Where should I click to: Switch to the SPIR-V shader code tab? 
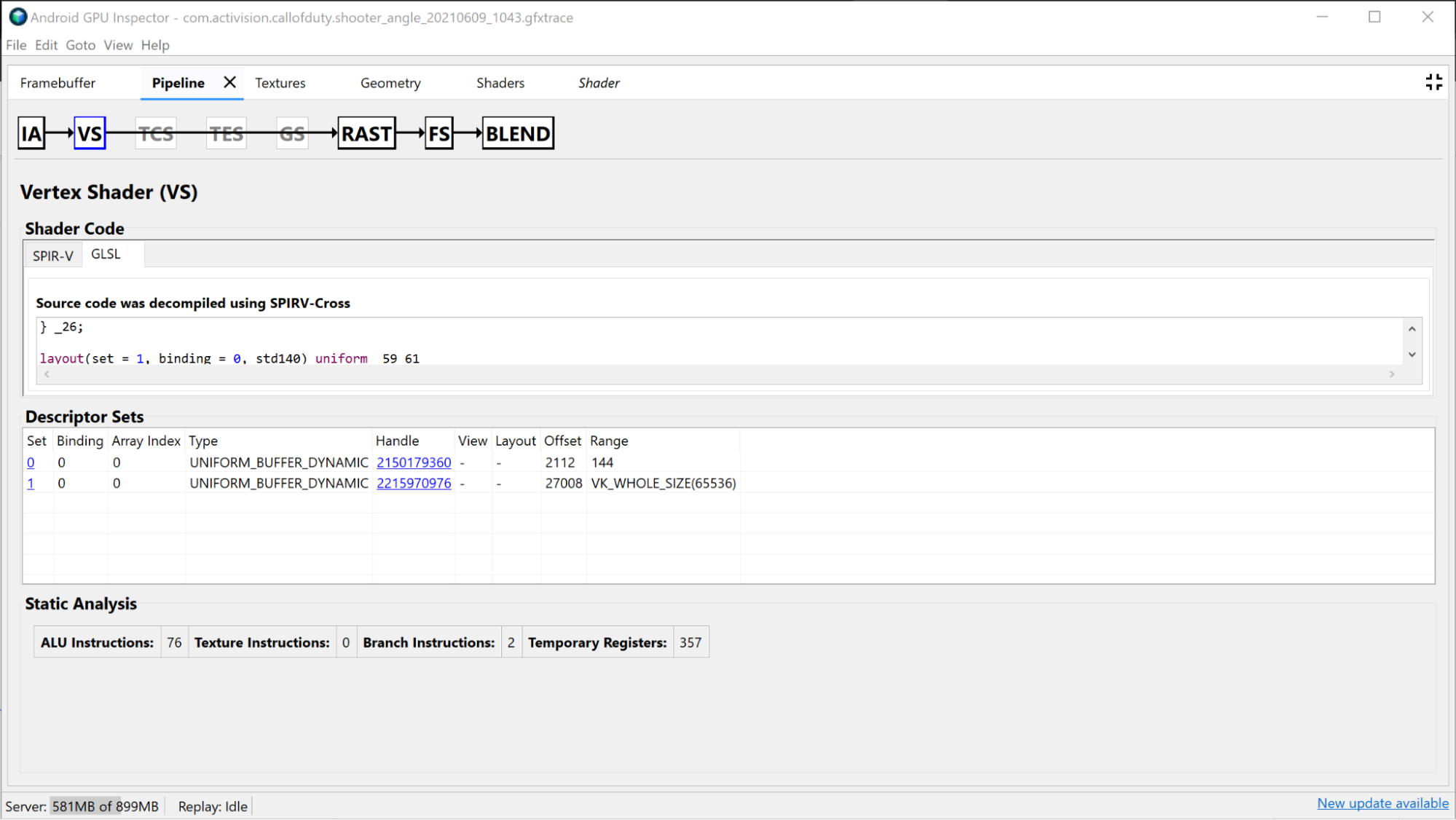point(53,254)
